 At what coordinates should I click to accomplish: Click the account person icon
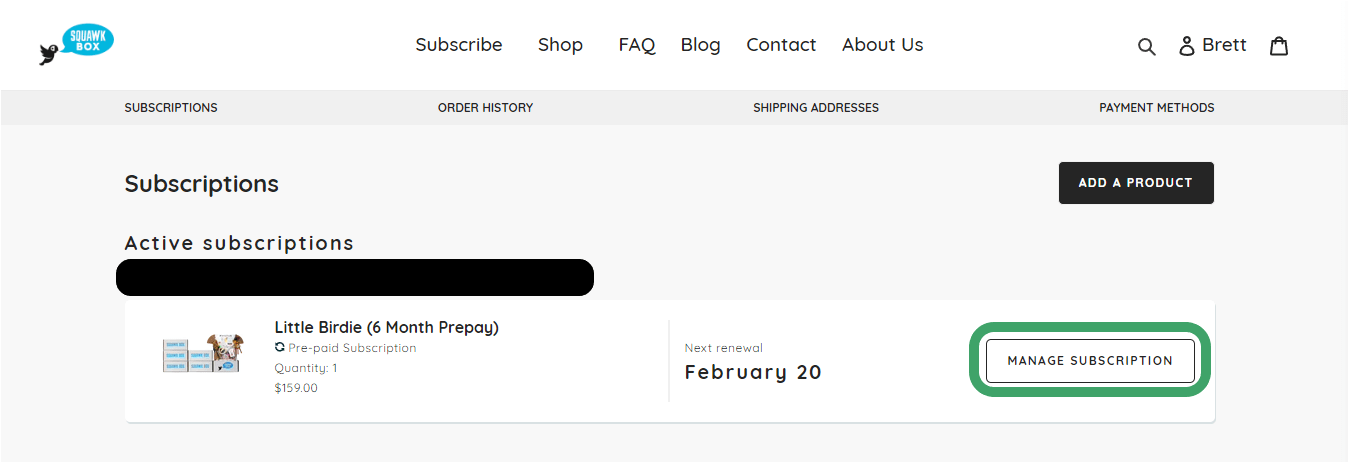coord(1187,46)
